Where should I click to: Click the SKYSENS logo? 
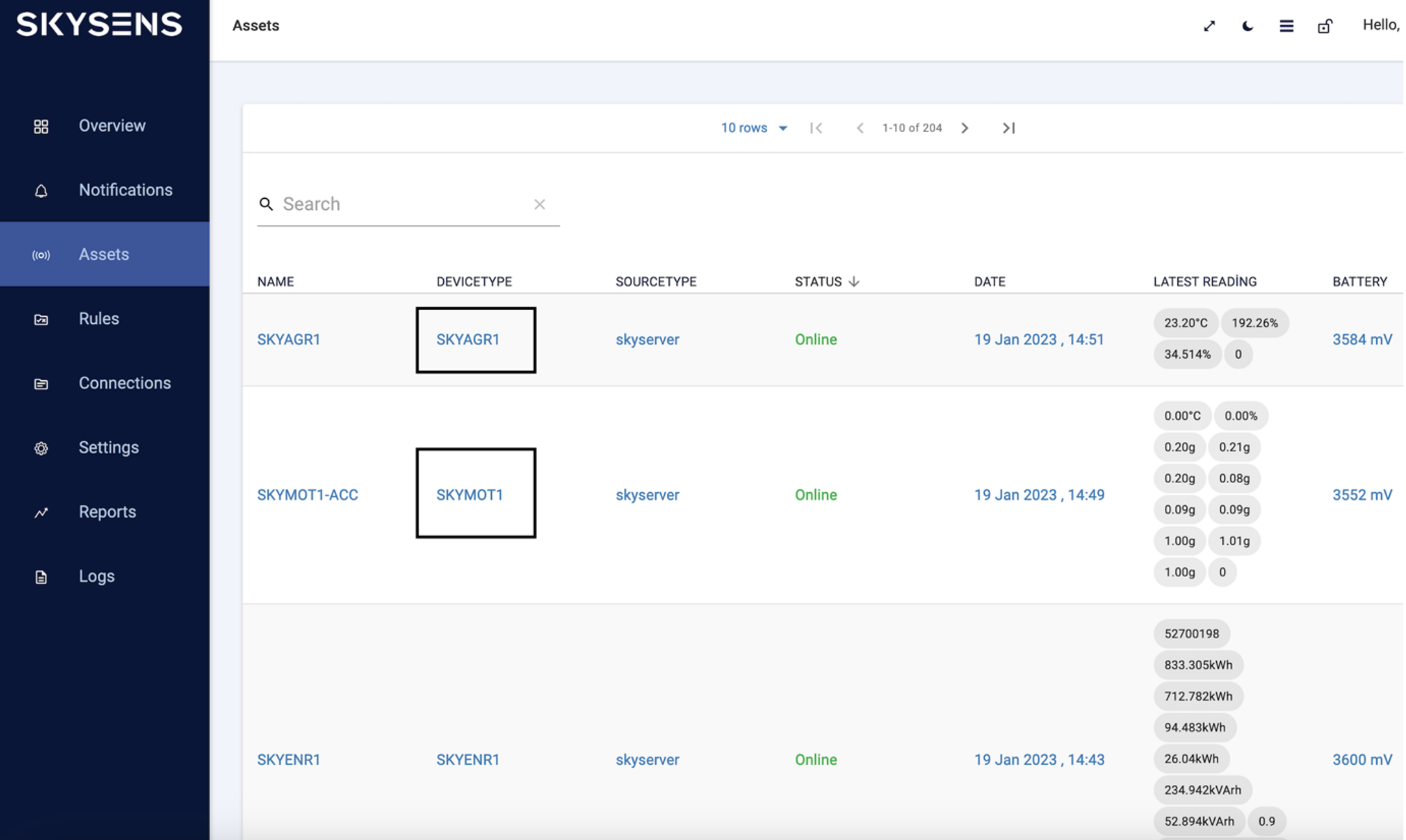coord(99,25)
